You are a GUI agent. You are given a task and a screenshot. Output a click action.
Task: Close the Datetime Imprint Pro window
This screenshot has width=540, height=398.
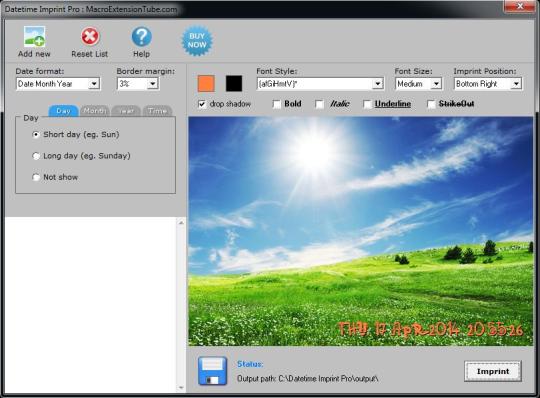[520, 6]
